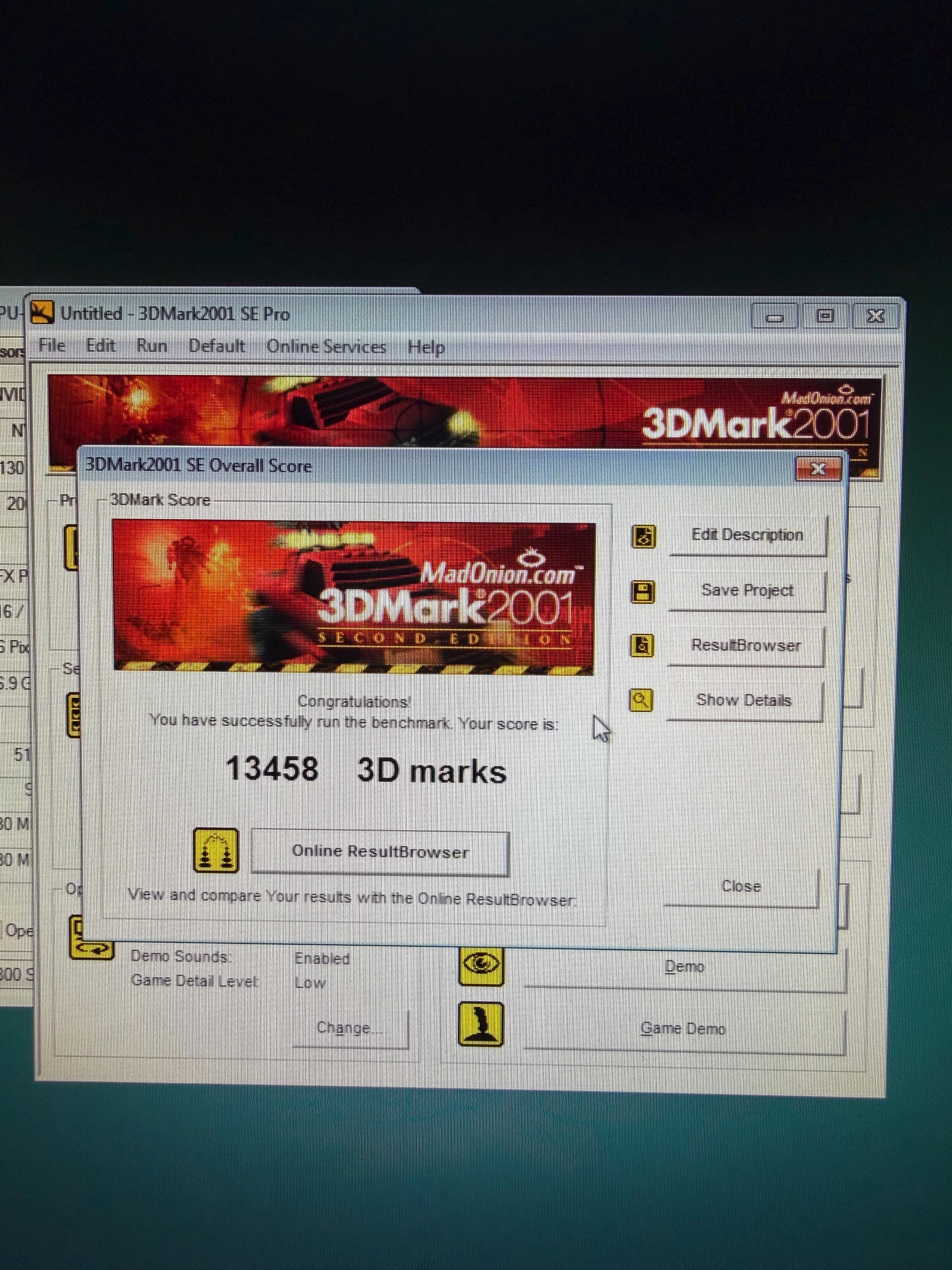Open the Help menu
Screen dimensions: 952x1270
426,347
